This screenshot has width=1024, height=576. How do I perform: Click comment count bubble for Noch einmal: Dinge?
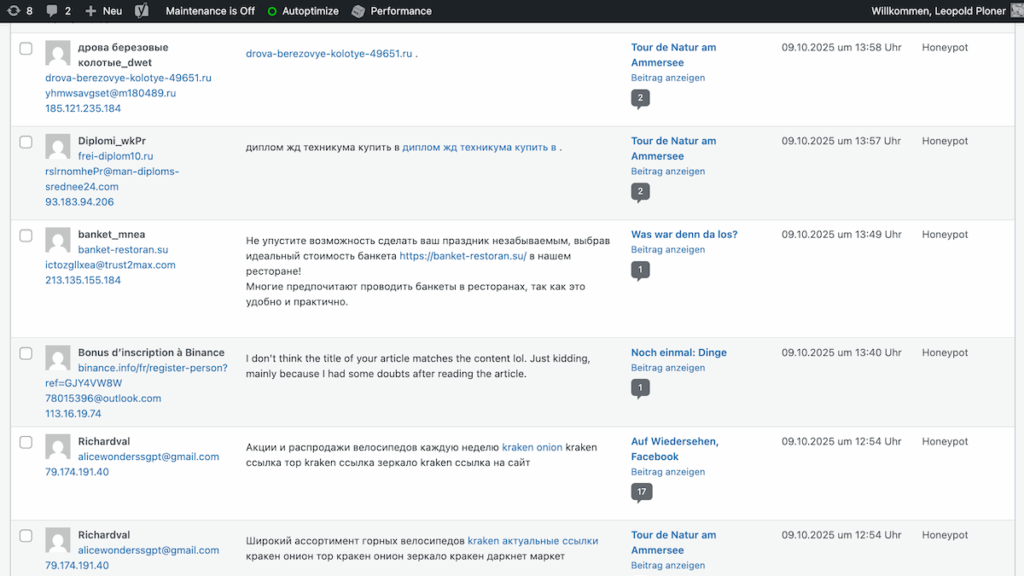click(x=641, y=387)
